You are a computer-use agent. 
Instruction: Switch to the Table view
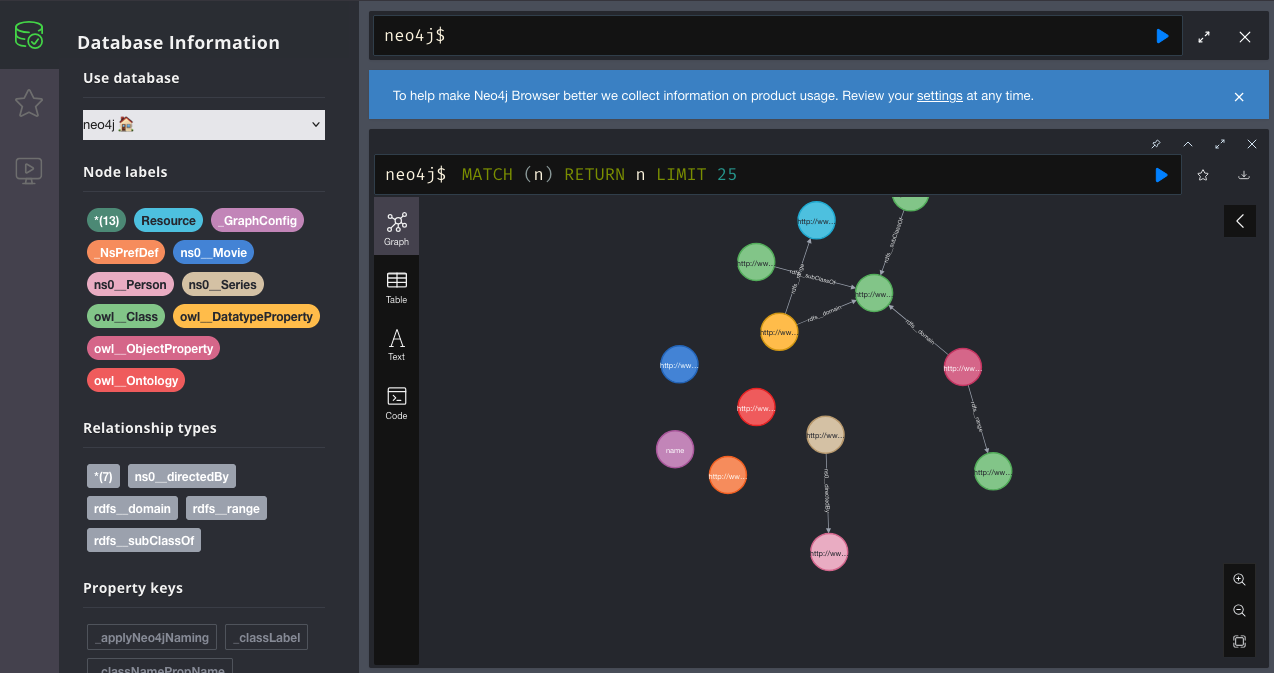tap(396, 287)
